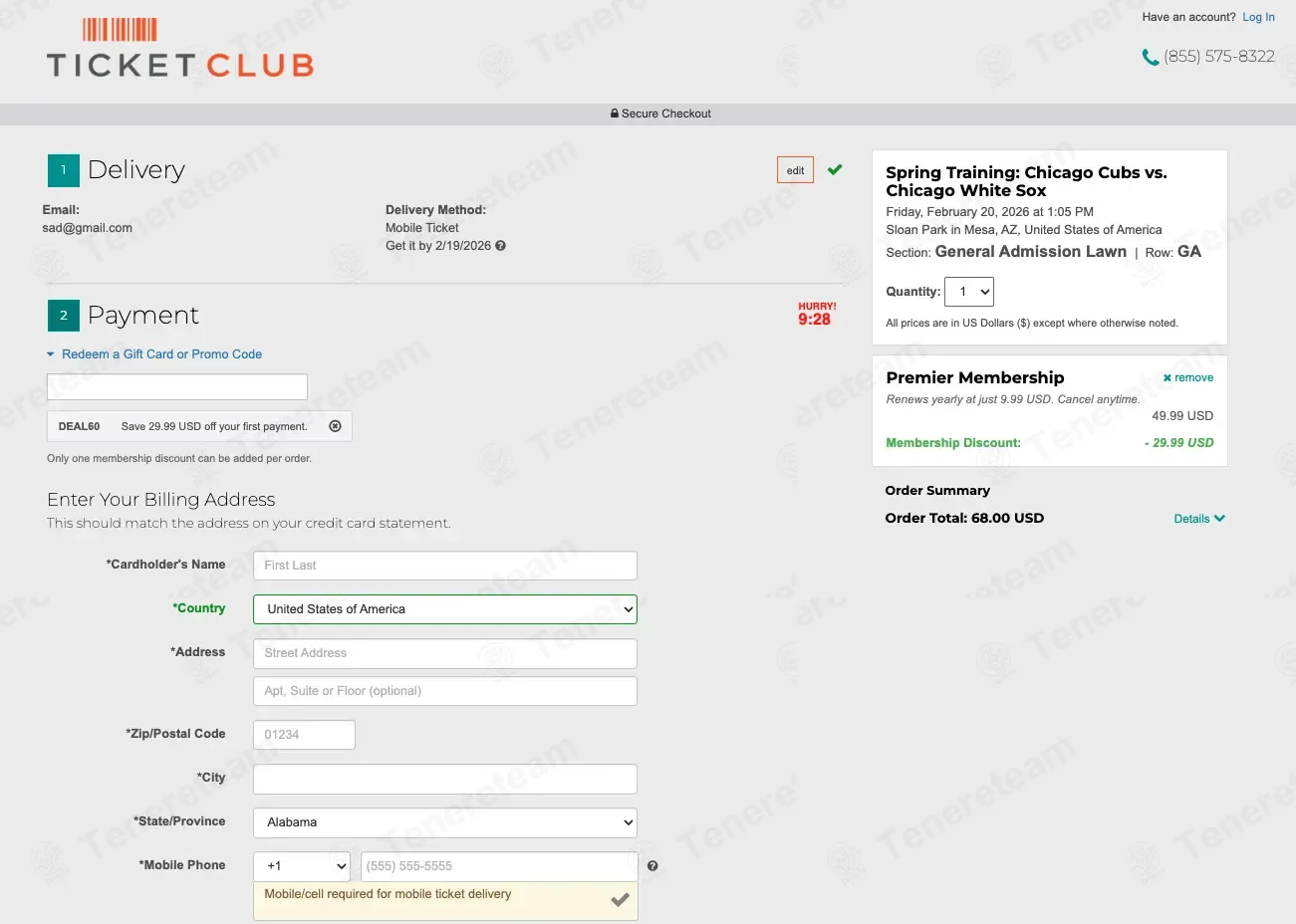The image size is (1296, 924).
Task: Focus the Apt, Suite or Floor field
Action: [x=444, y=691]
